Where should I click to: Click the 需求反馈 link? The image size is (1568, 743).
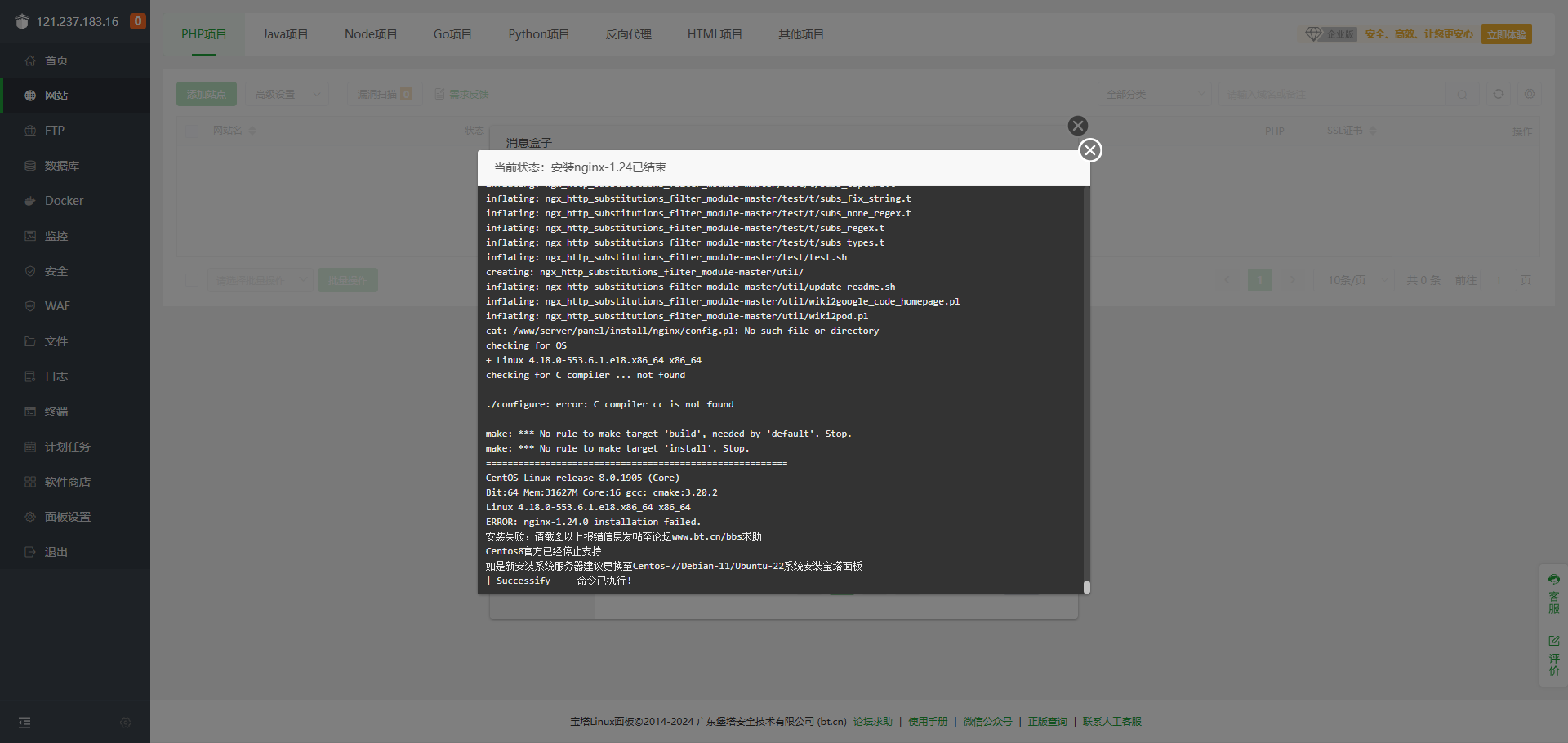click(x=461, y=94)
